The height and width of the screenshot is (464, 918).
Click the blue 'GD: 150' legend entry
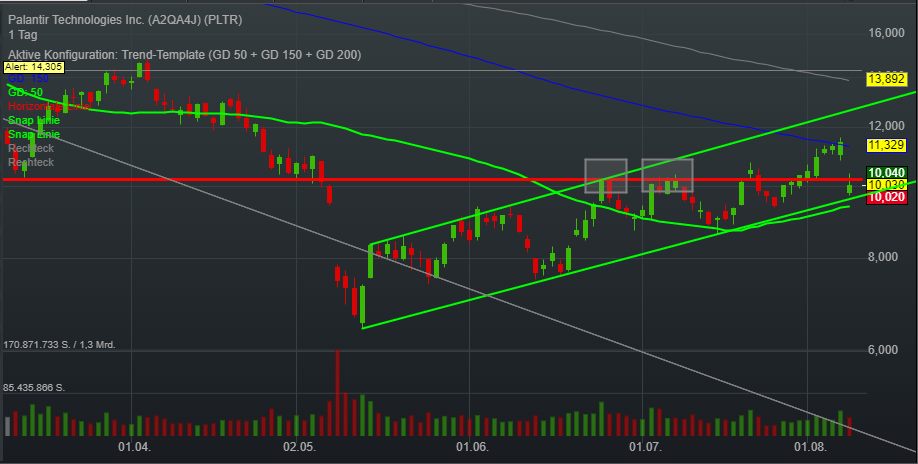click(28, 78)
